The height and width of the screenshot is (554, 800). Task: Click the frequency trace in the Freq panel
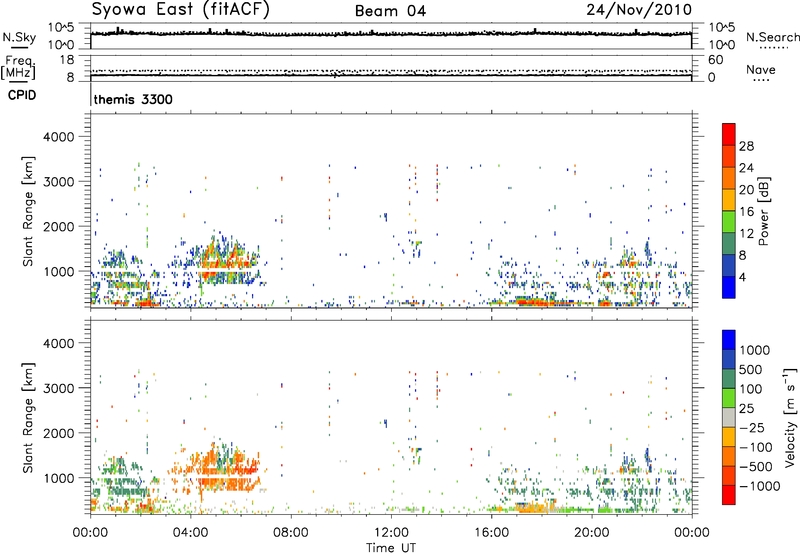pyautogui.click(x=391, y=75)
